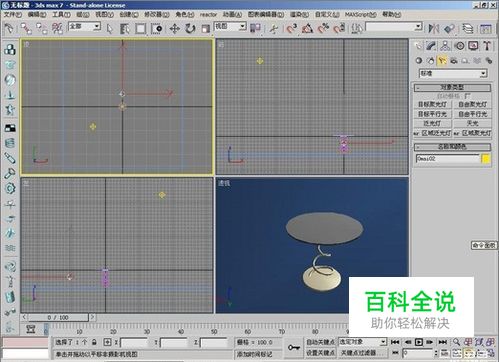
Task: Open the 工具 (Tools) menu
Action: point(61,14)
